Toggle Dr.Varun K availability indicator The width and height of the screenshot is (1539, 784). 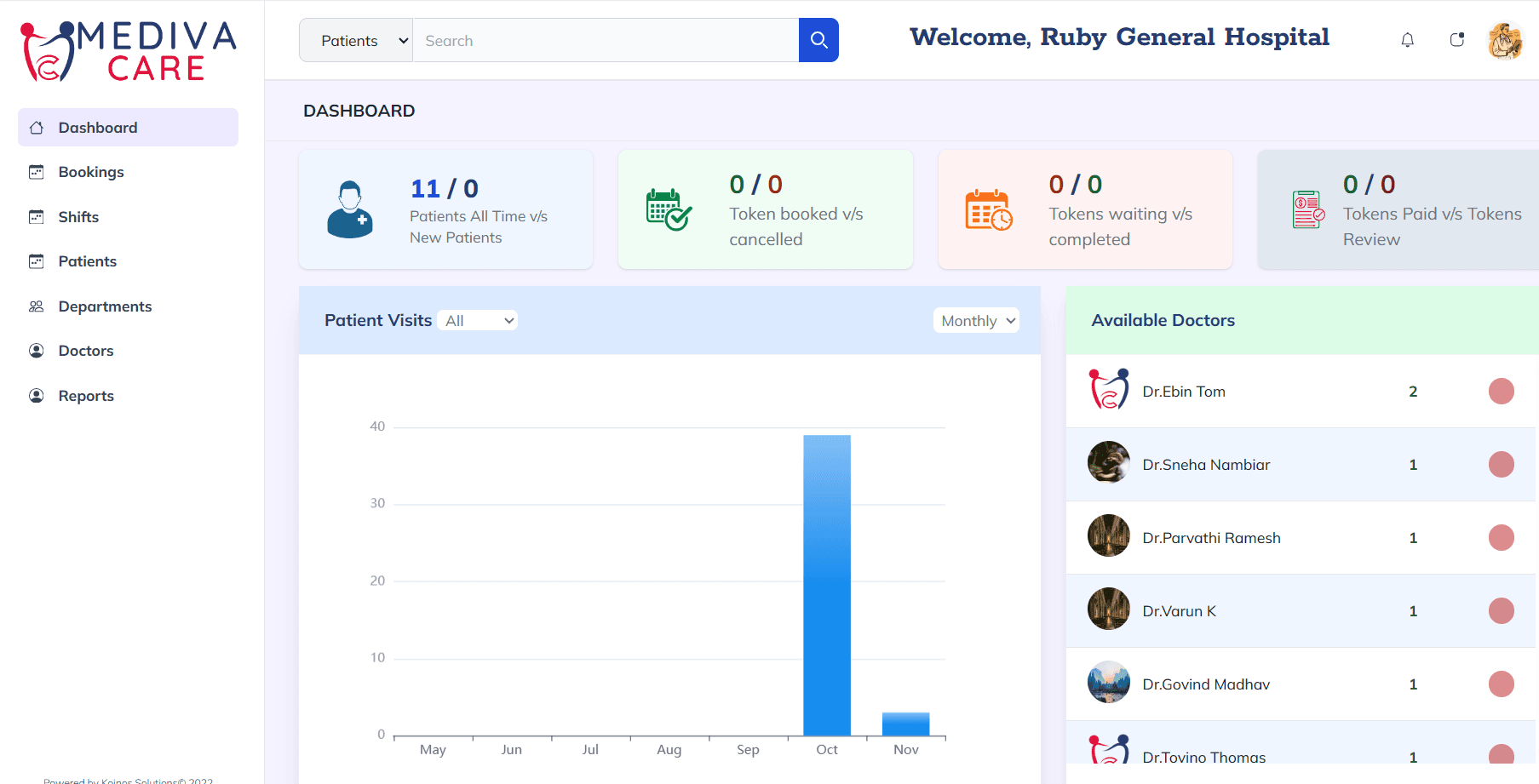(x=1501, y=611)
